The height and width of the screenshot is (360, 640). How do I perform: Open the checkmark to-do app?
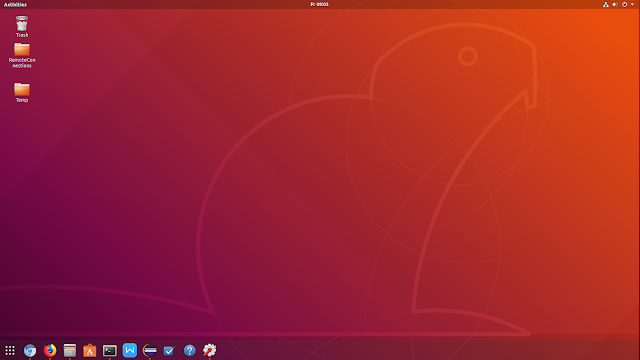pos(169,350)
